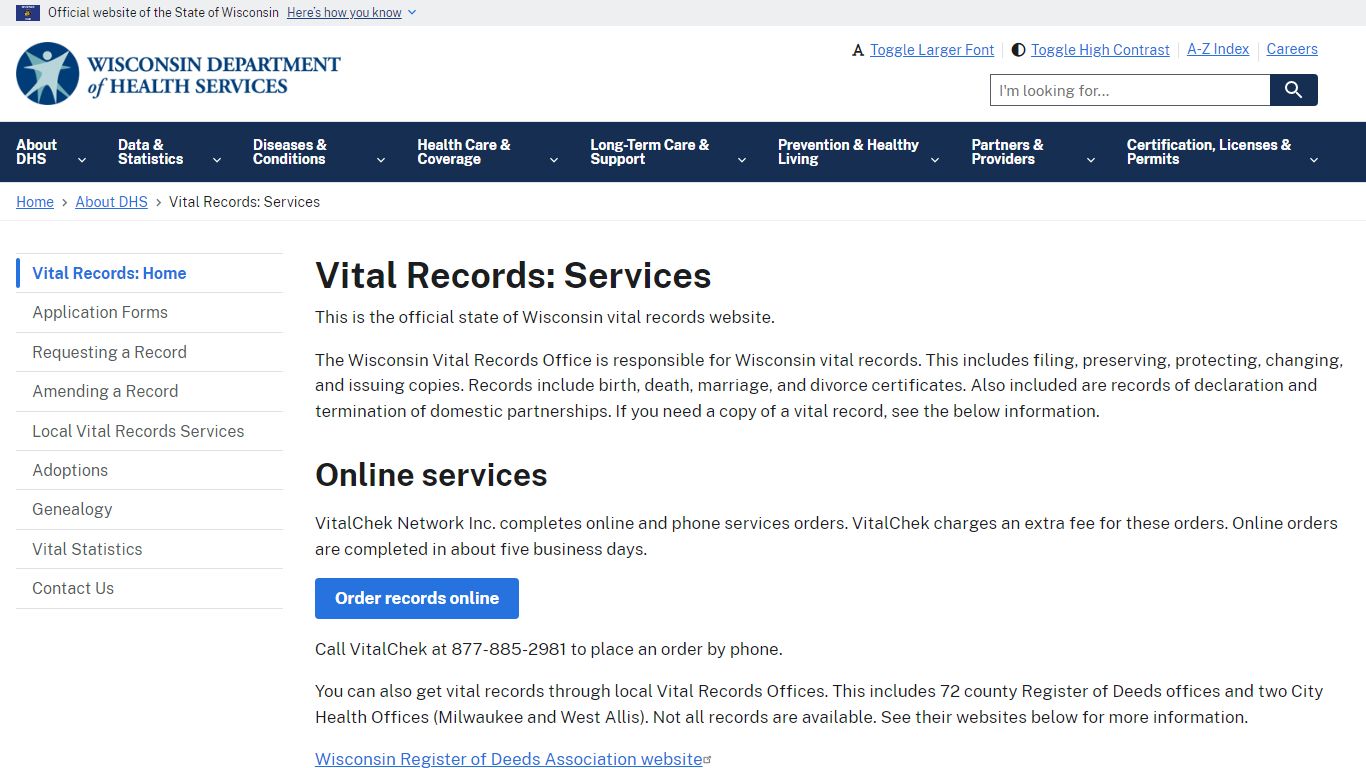Expand Certification, Licenses & Permits chevron
The width and height of the screenshot is (1366, 768).
pyautogui.click(x=1314, y=160)
